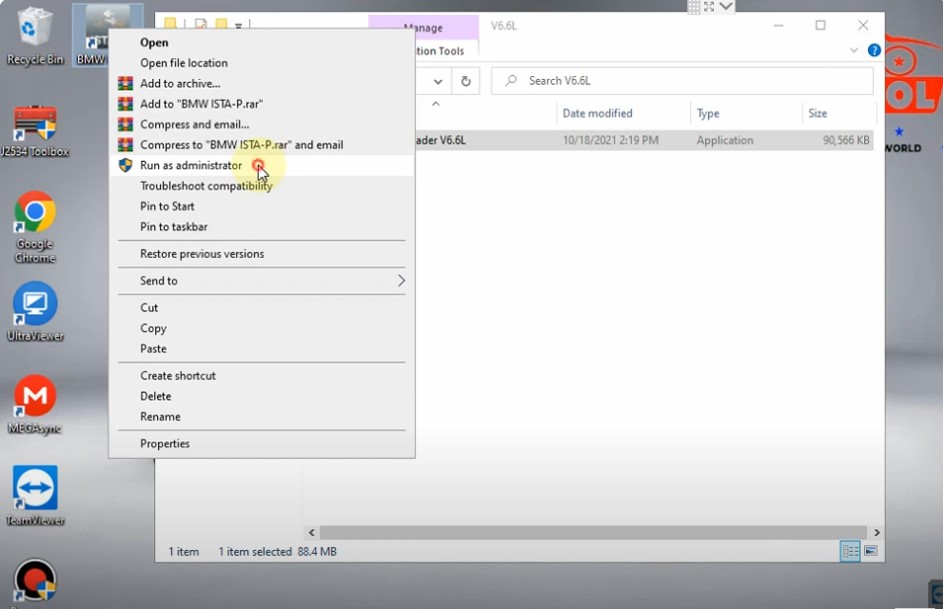The height and width of the screenshot is (609, 943).
Task: Select the MEGAsync desktop shortcut
Action: 35,400
